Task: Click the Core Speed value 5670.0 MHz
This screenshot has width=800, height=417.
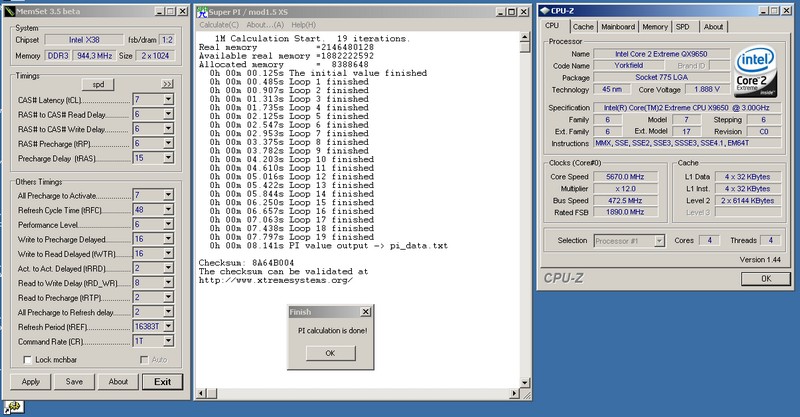Action: [626, 177]
